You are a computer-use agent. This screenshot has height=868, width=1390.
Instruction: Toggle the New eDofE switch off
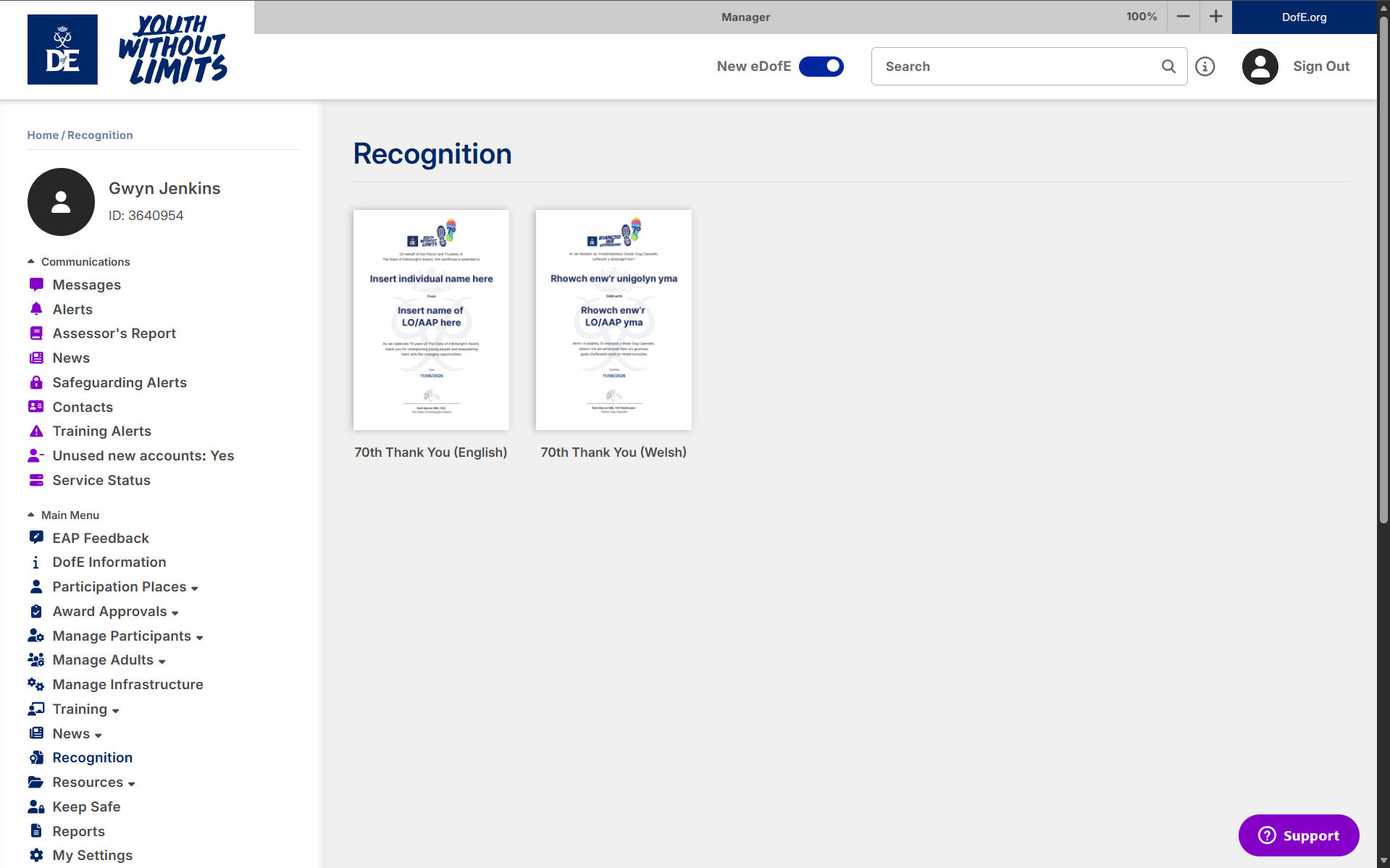tap(821, 67)
